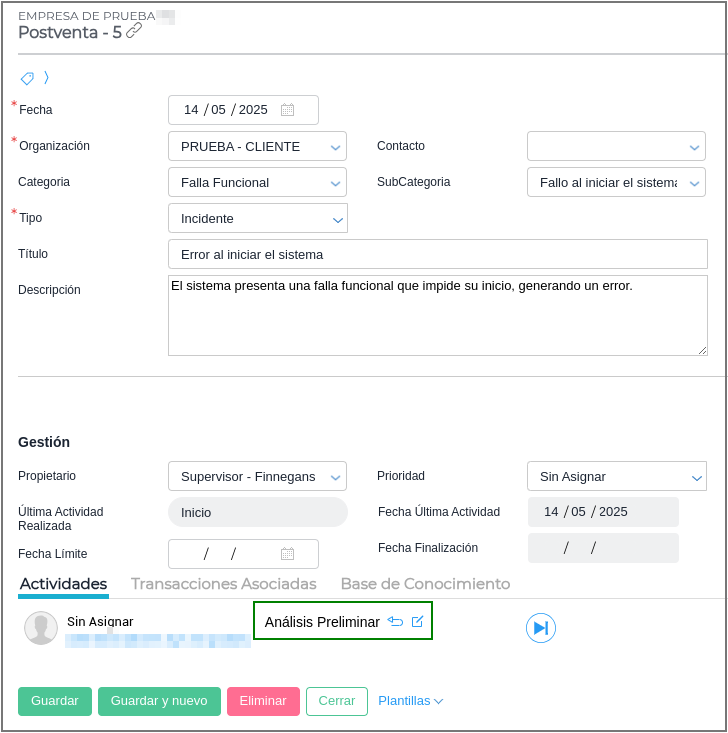Click the Eliminar button
Image resolution: width=728 pixels, height=733 pixels.
263,701
